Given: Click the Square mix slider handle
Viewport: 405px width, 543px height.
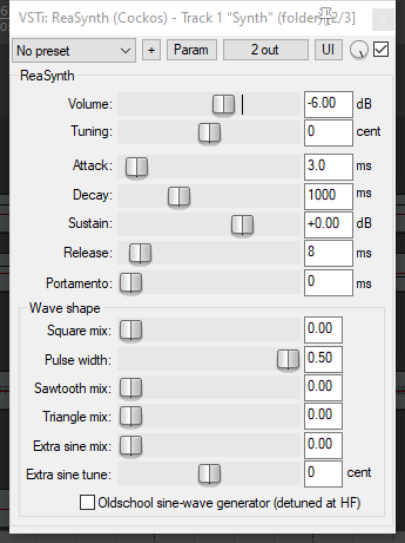Looking at the screenshot, I should click(131, 330).
